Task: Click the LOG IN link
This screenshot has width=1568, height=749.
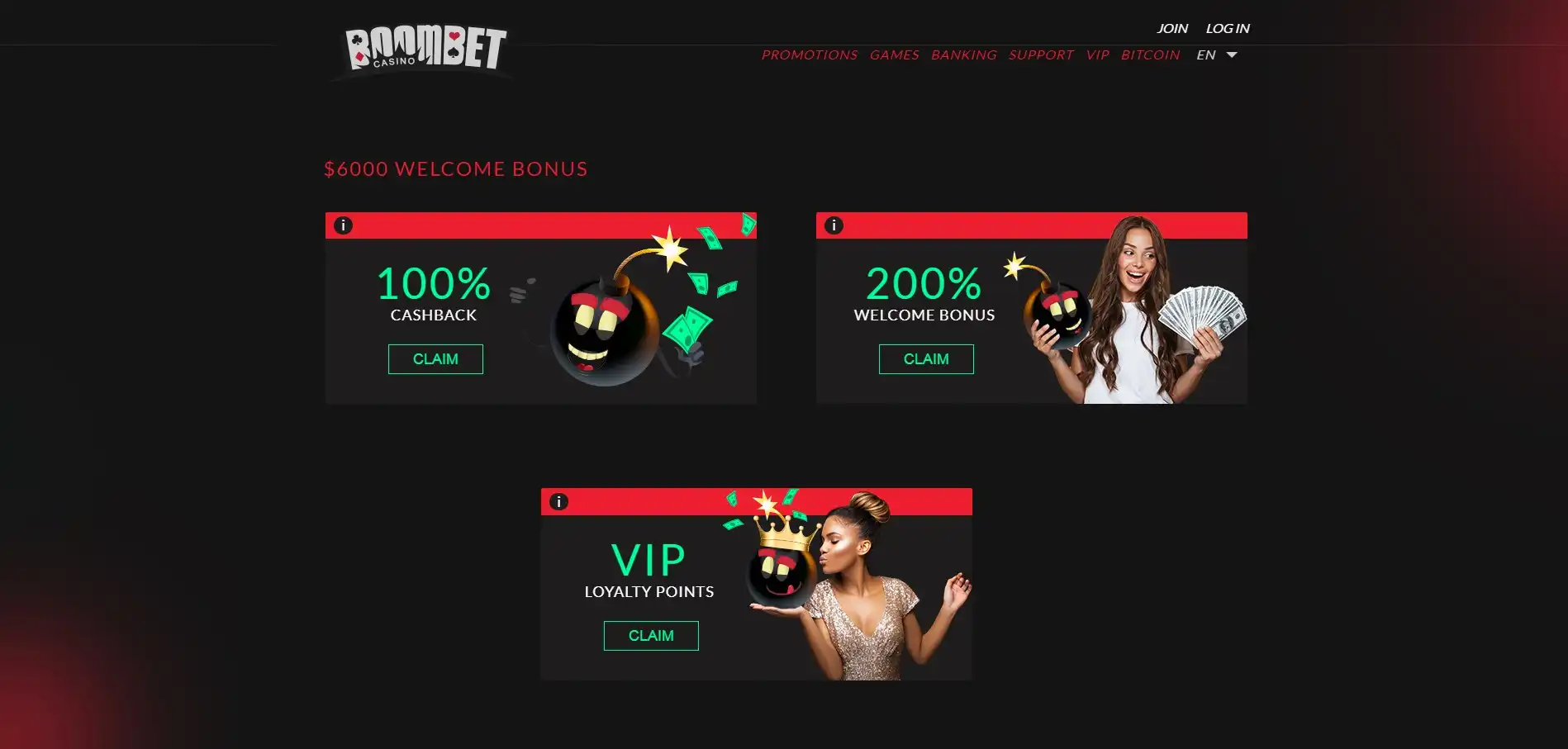Action: coord(1227,28)
